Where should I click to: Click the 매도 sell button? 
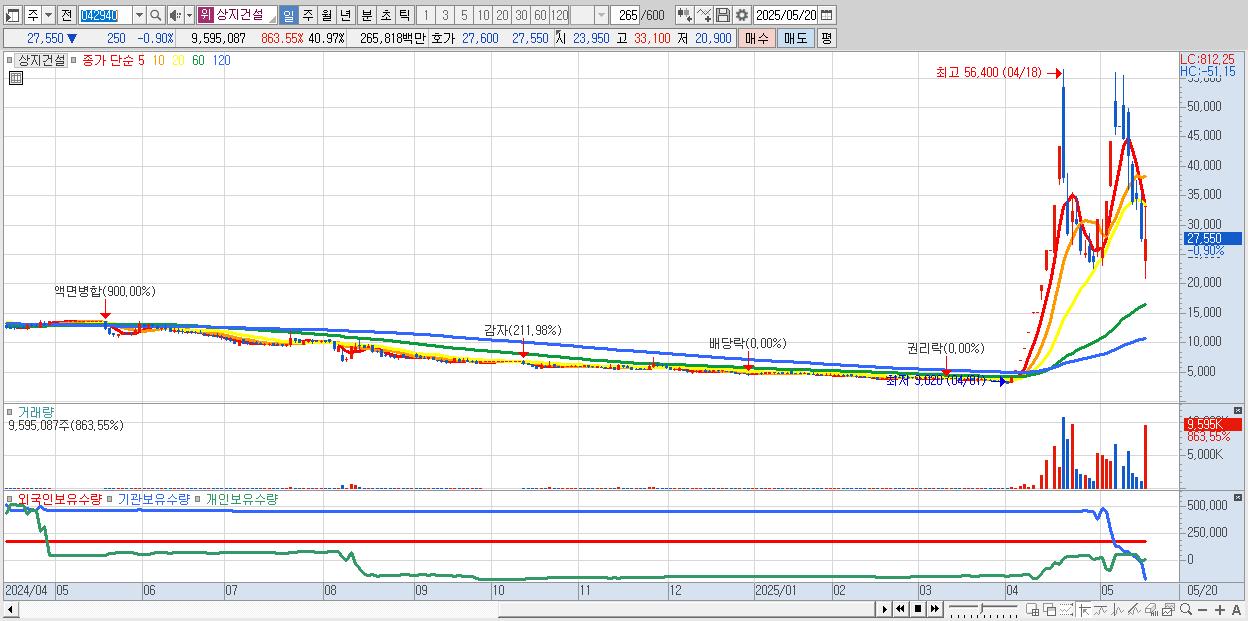pos(795,38)
